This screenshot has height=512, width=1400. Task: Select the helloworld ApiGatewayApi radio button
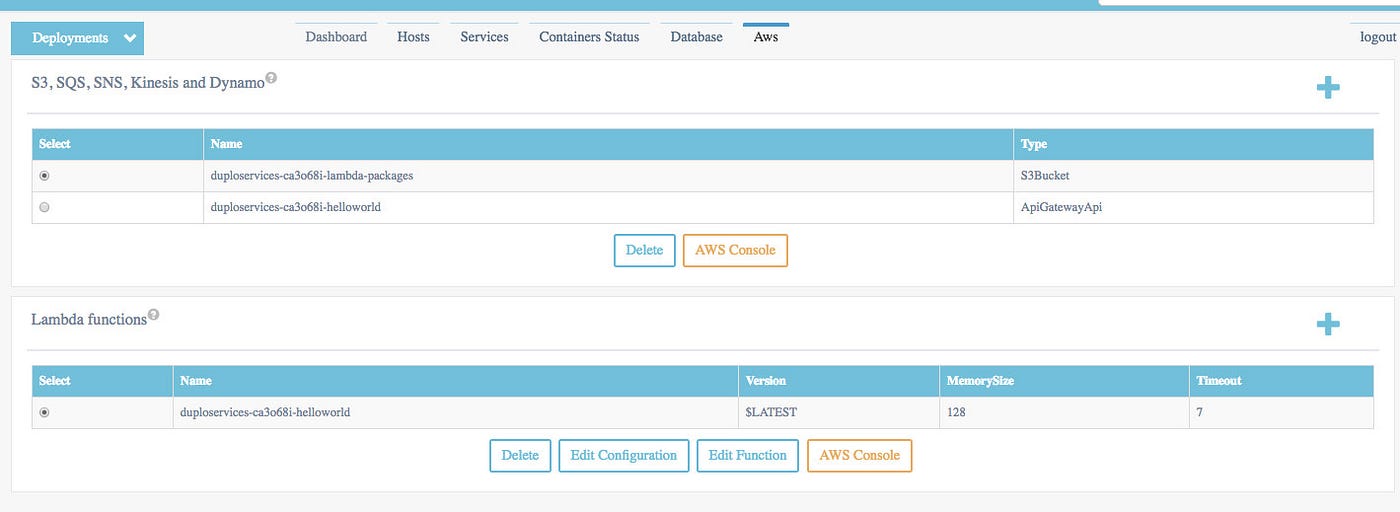coord(44,207)
